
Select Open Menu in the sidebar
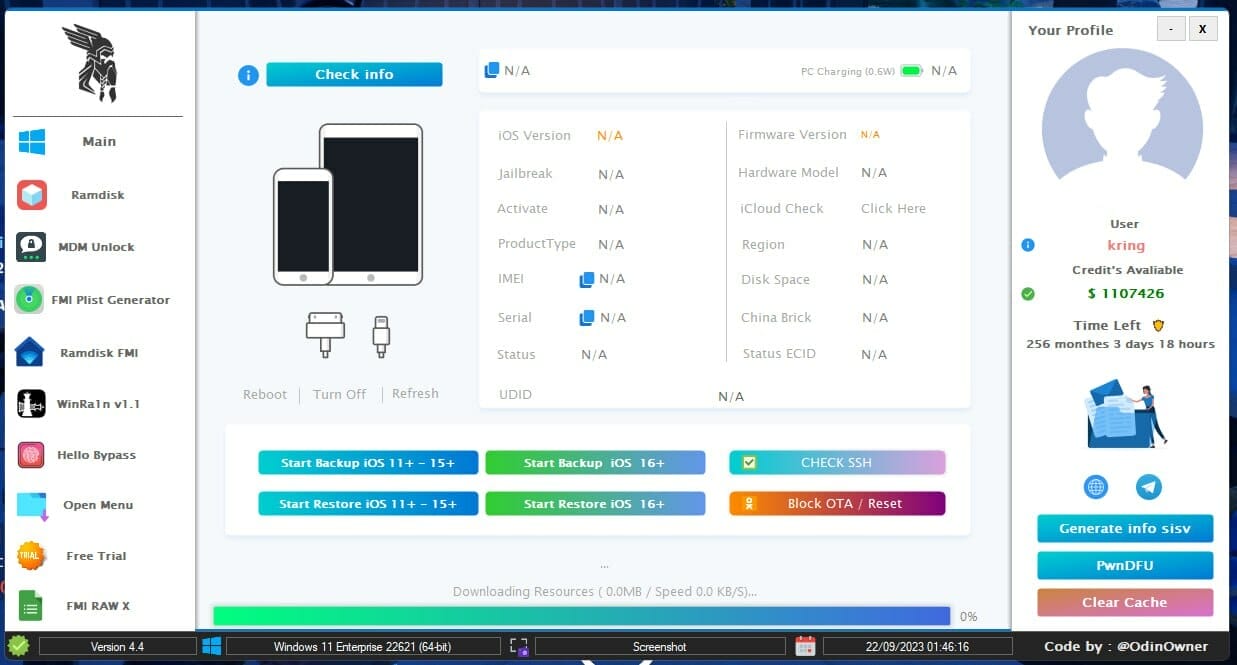tap(31, 505)
